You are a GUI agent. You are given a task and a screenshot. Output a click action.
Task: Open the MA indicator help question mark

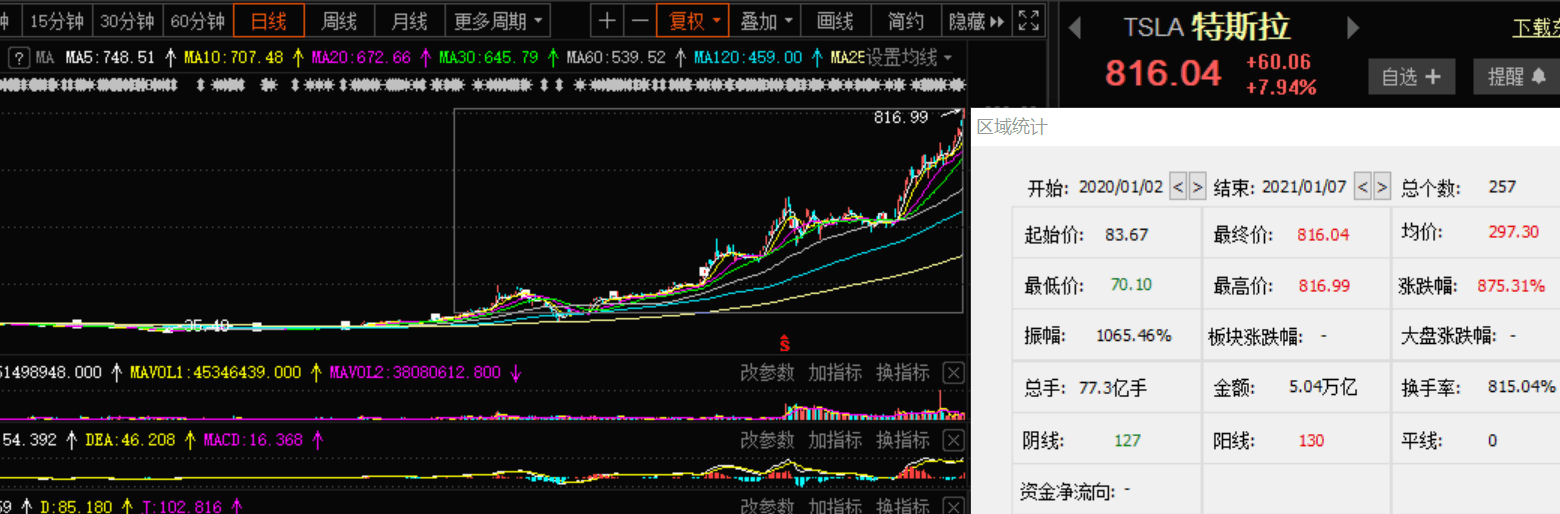[x=18, y=57]
